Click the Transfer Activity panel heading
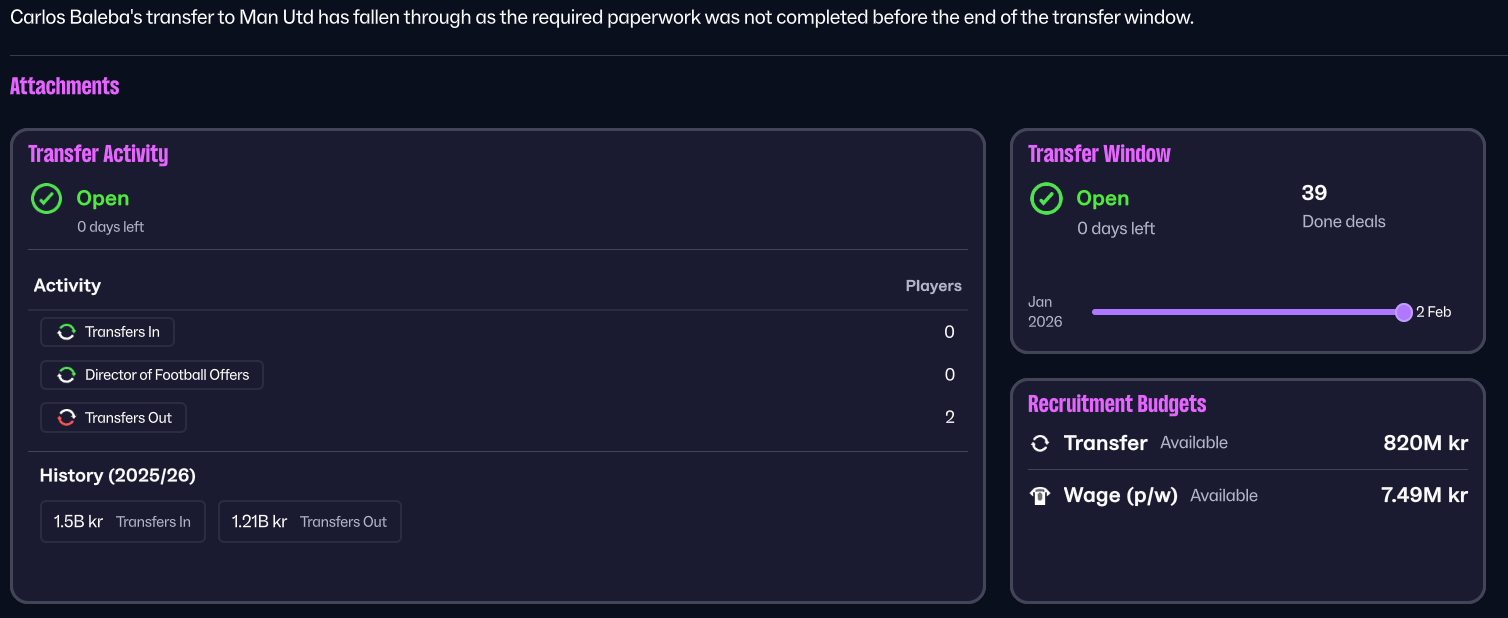The height and width of the screenshot is (618, 1508). pyautogui.click(x=98, y=154)
